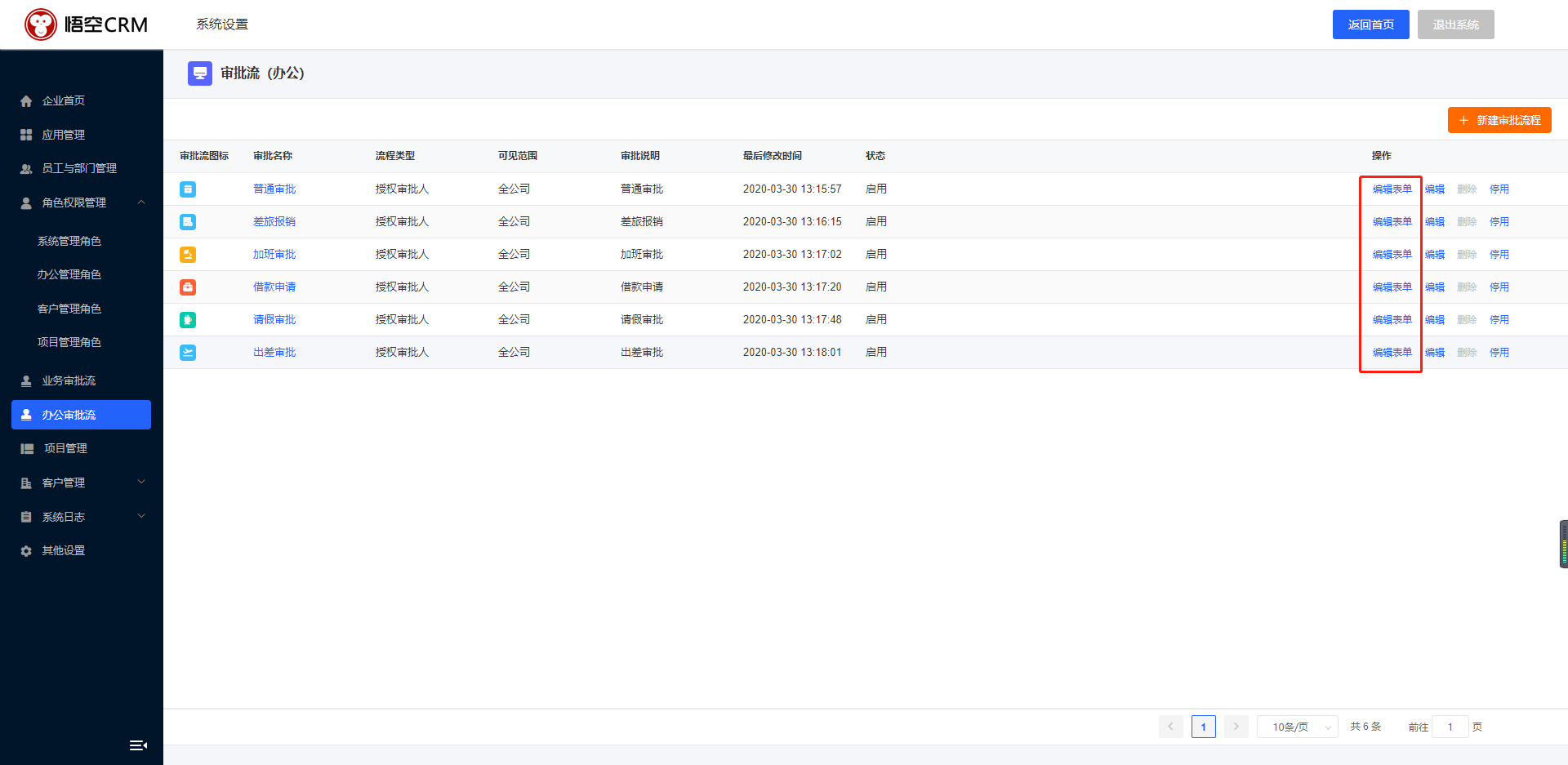This screenshot has width=1568, height=765.
Task: Expand the 客户管理 submenu chevron
Action: click(x=141, y=483)
